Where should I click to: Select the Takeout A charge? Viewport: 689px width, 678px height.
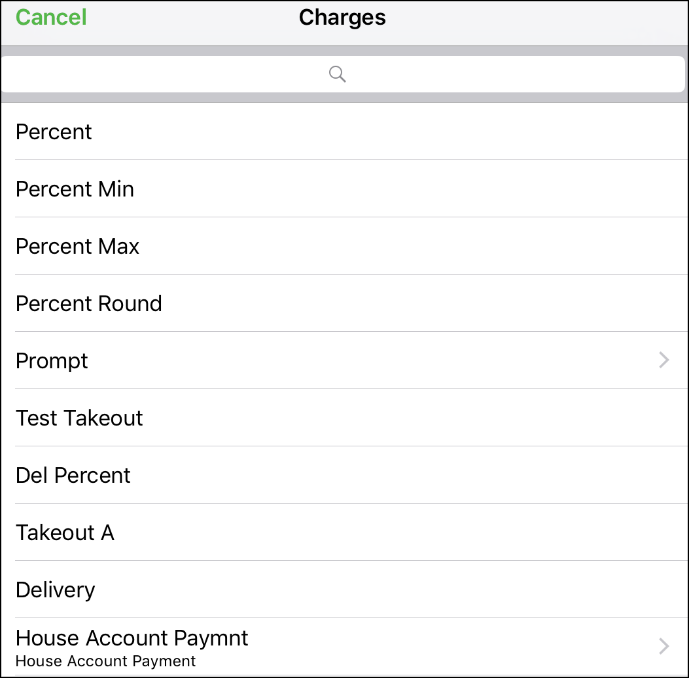tap(344, 532)
